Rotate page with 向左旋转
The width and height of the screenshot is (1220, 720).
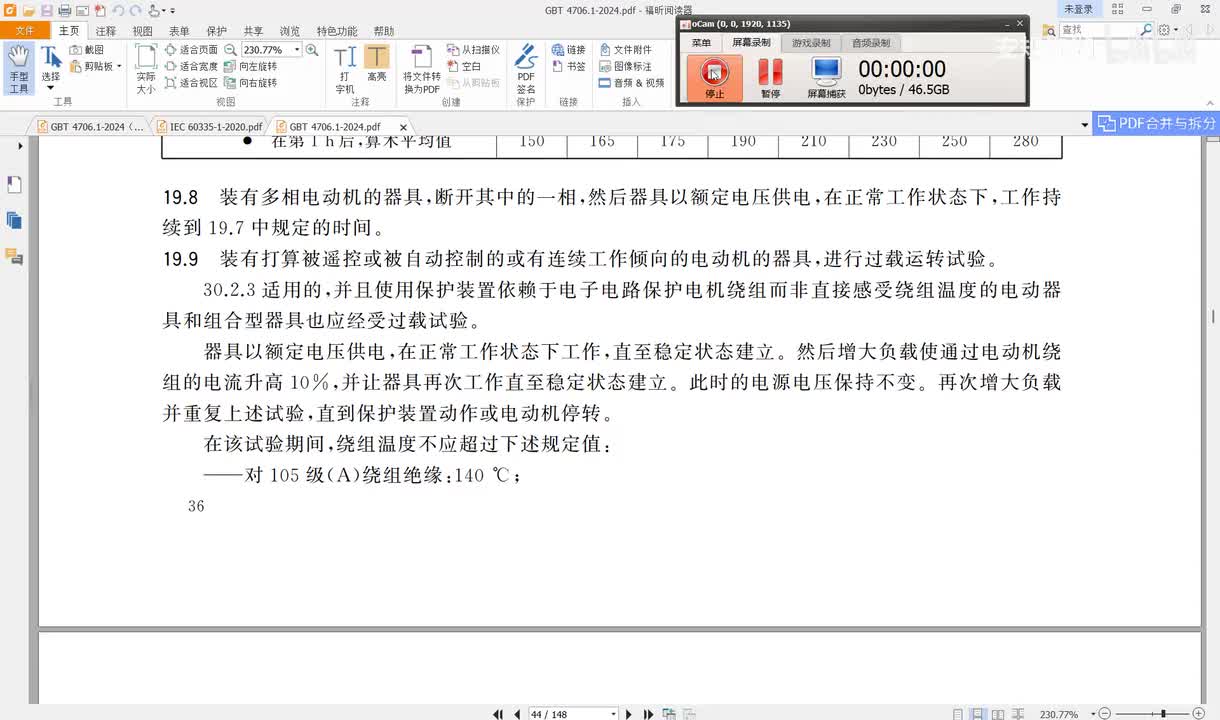[251, 66]
